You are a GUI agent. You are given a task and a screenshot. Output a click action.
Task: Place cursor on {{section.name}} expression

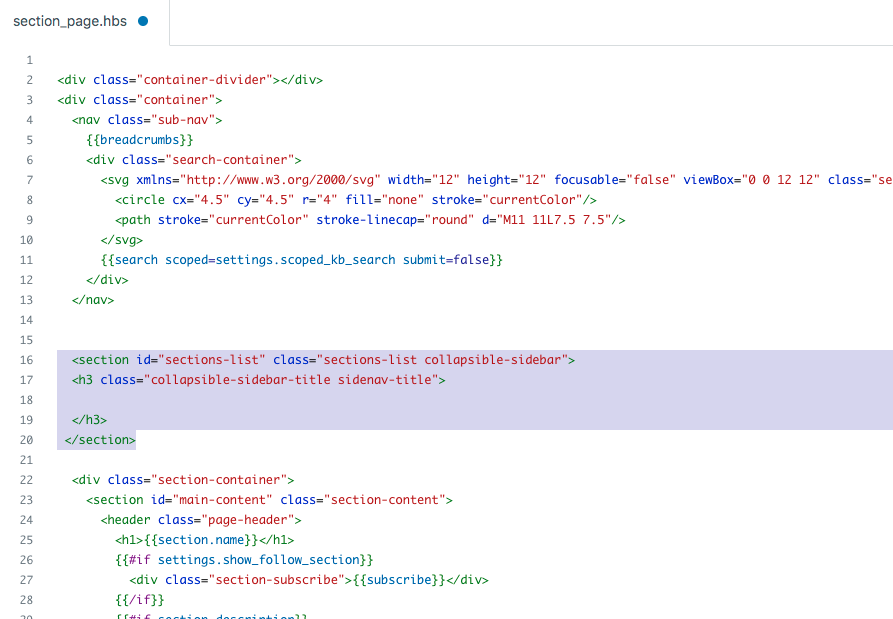[x=193, y=540]
